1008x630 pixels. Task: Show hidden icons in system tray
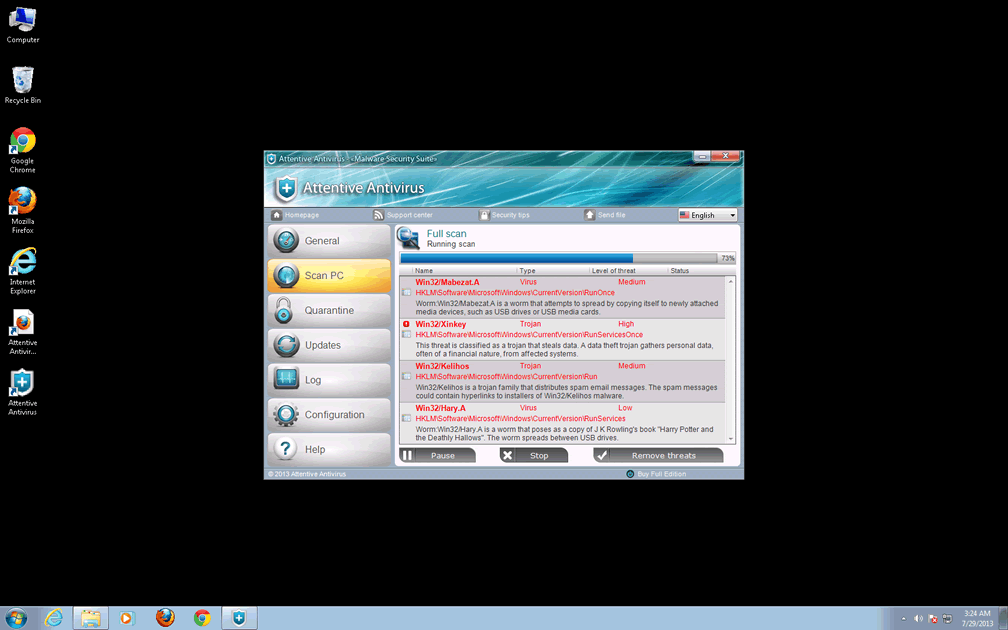click(x=904, y=618)
